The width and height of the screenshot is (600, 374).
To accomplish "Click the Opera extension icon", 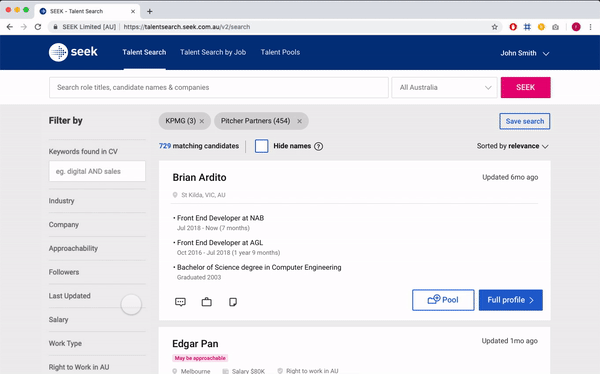I will (513, 27).
